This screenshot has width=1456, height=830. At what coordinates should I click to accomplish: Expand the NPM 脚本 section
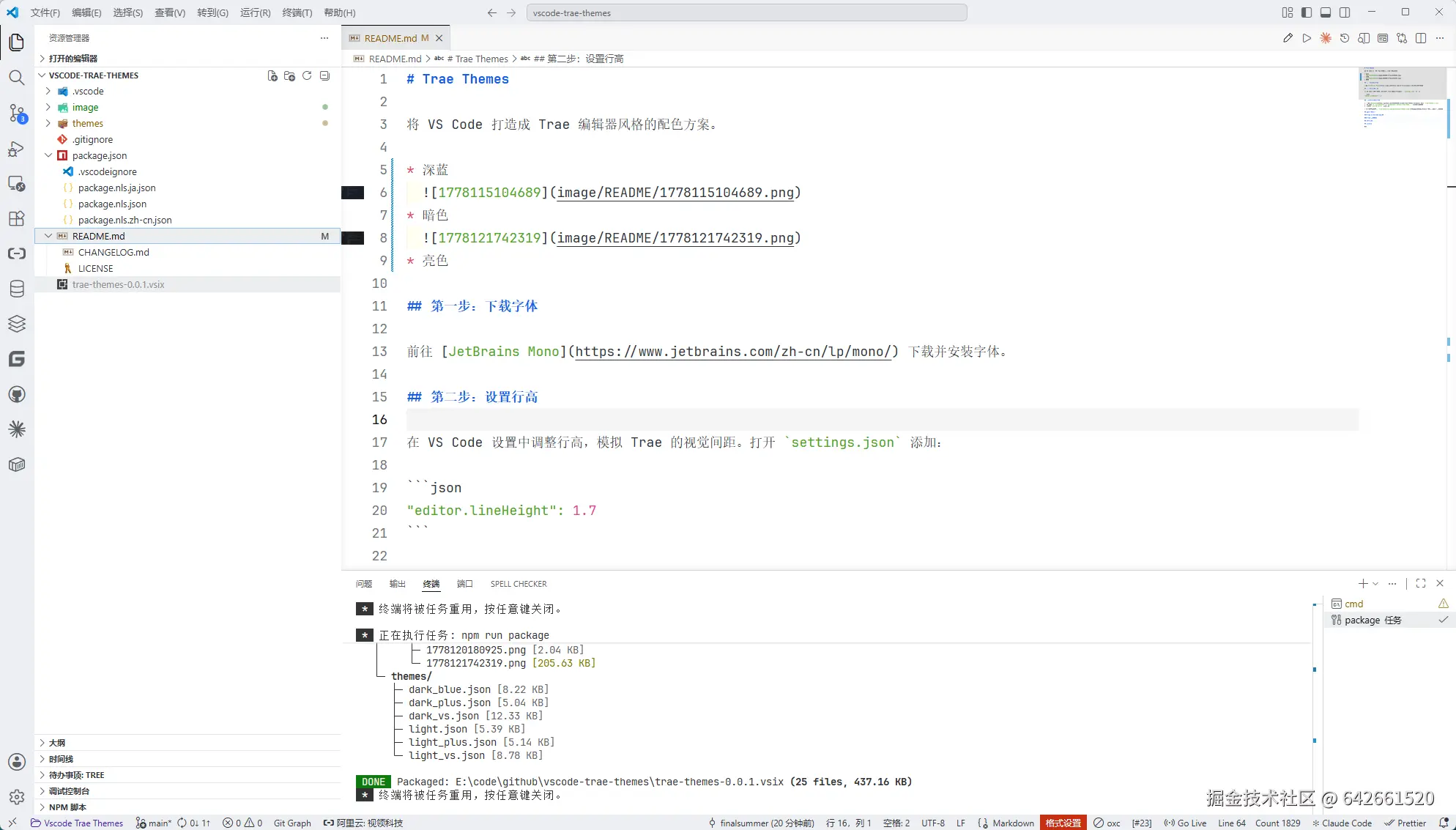coord(187,807)
